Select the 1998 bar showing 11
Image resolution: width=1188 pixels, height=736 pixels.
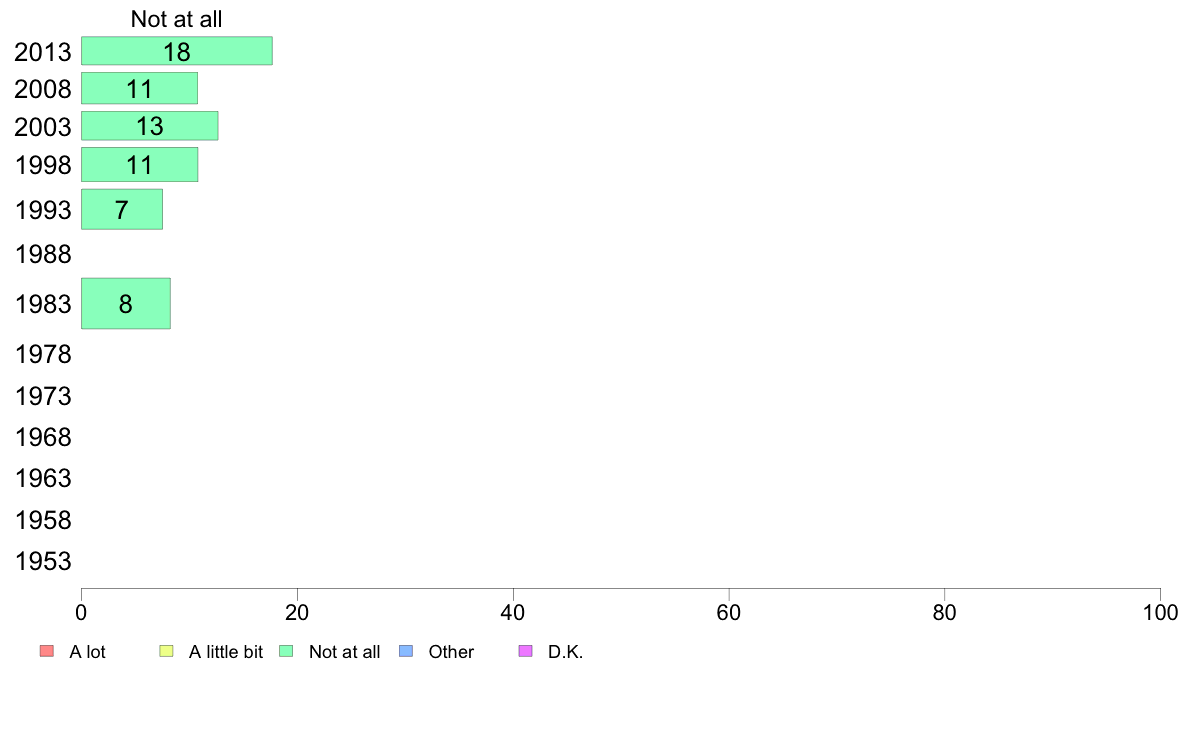139,164
